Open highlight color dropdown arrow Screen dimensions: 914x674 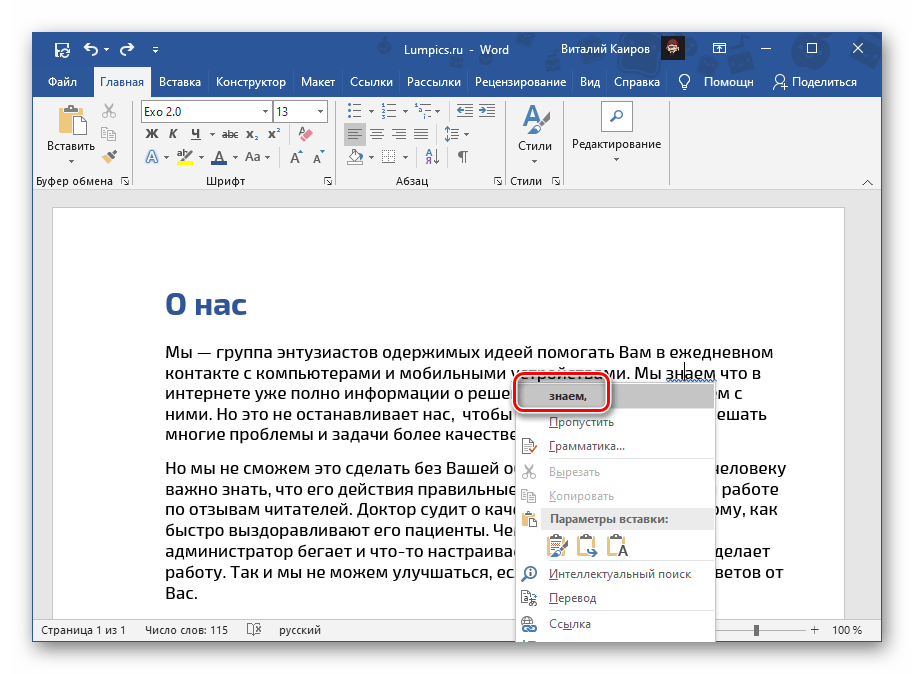click(201, 157)
